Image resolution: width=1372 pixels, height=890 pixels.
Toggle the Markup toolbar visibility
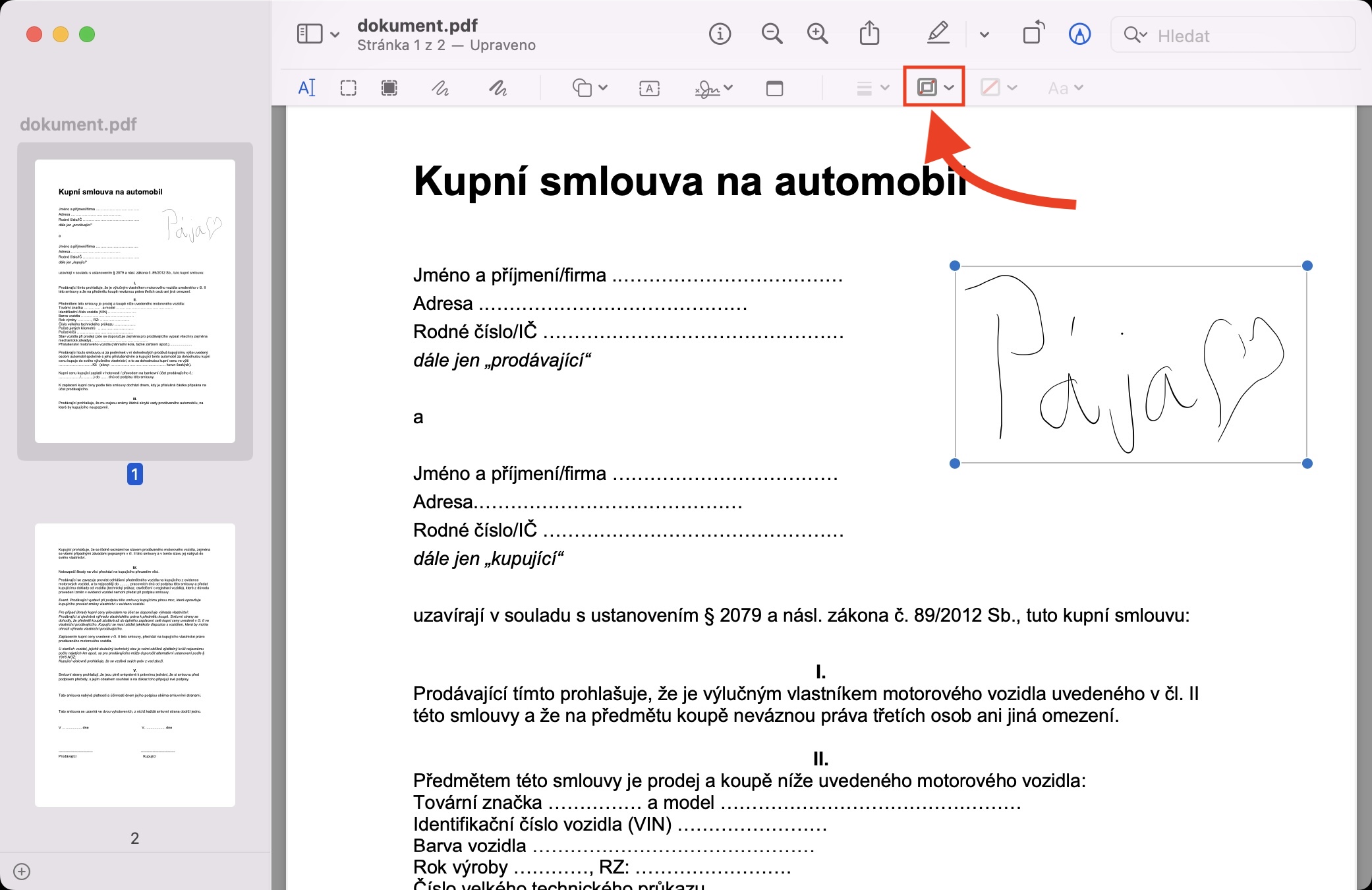[1079, 34]
